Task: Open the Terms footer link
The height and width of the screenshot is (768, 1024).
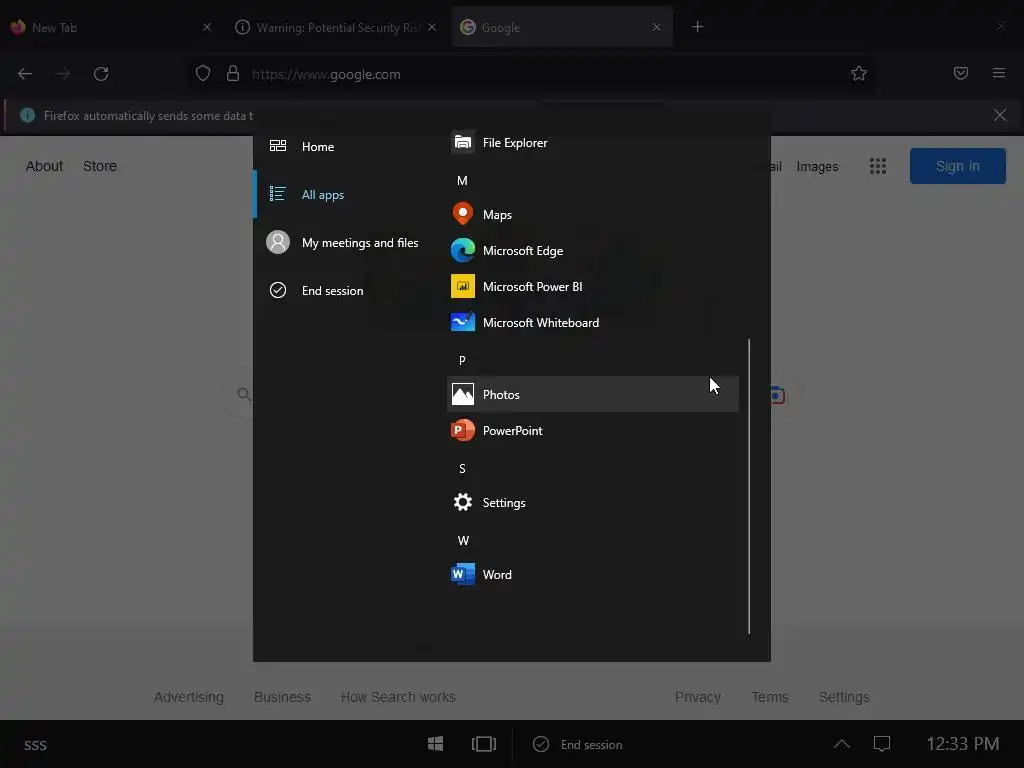Action: point(770,697)
